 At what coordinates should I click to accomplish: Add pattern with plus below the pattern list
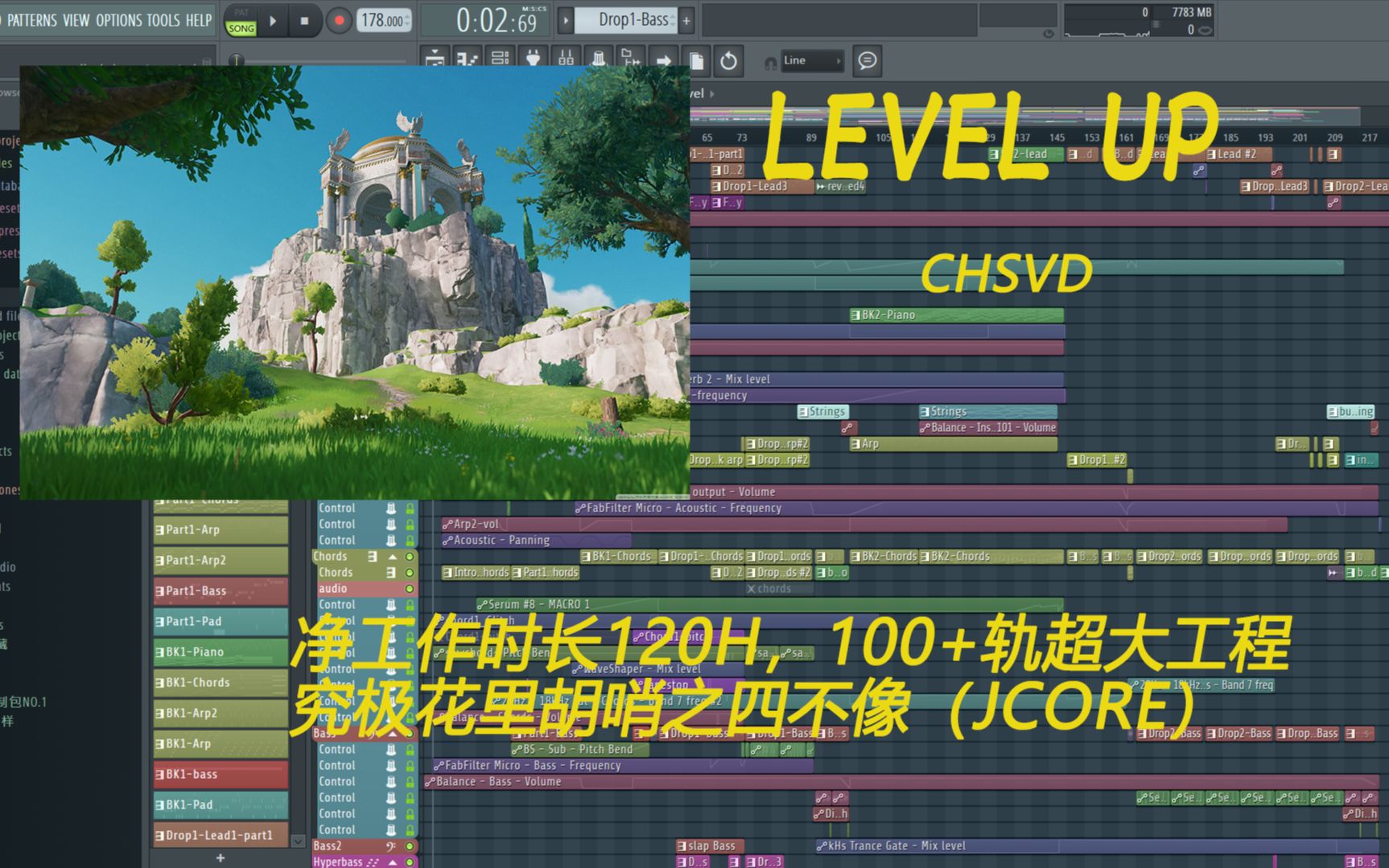coord(221,858)
